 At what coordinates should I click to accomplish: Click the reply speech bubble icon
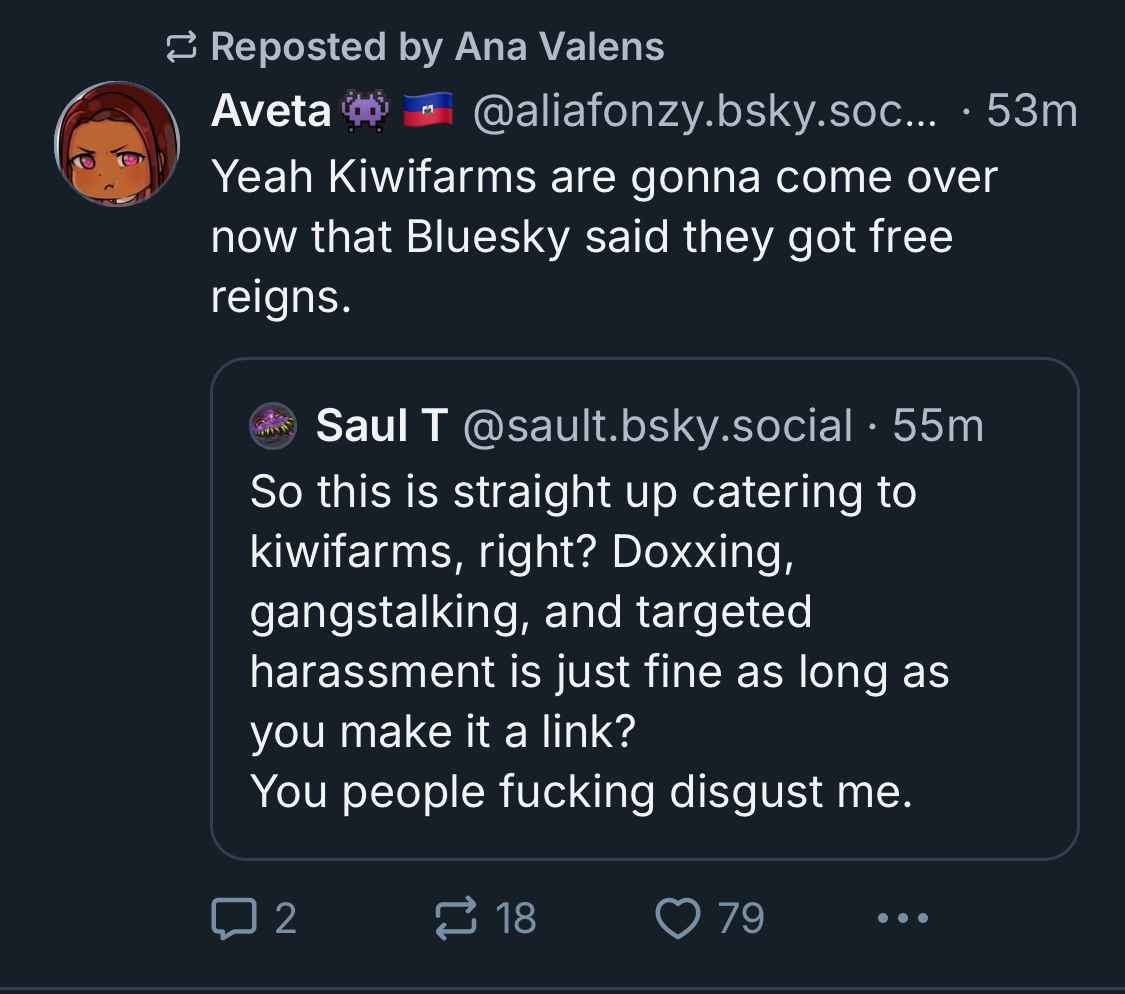[x=231, y=918]
